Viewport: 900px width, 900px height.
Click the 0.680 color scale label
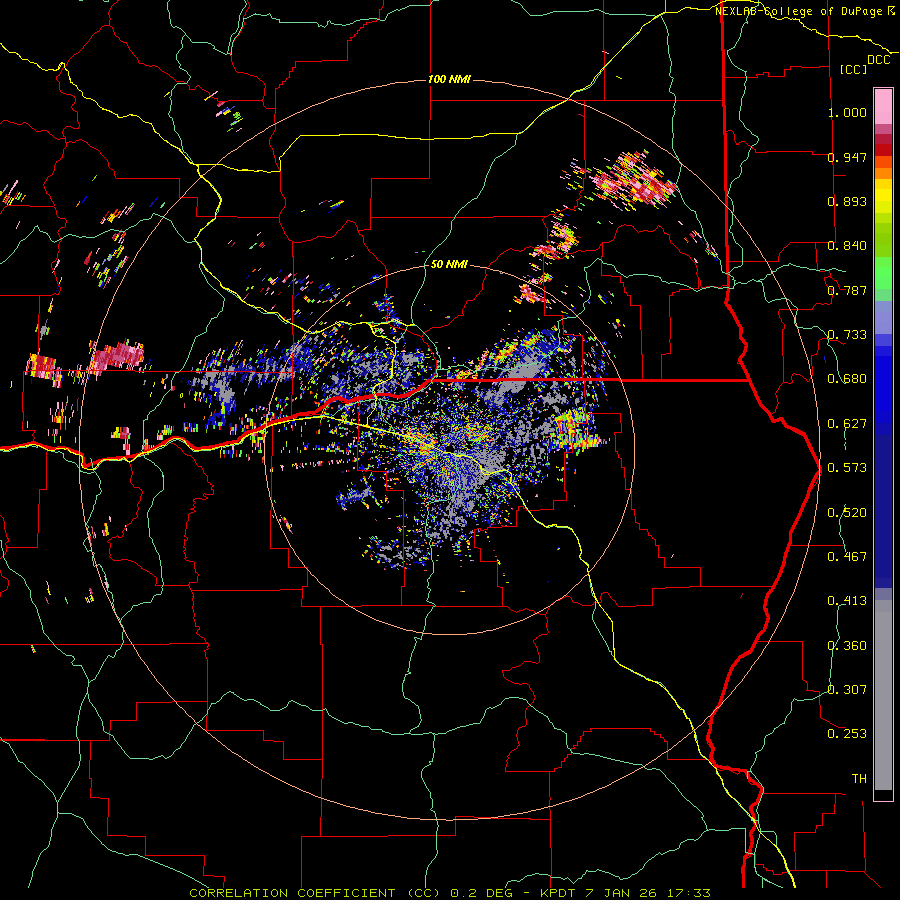[847, 379]
